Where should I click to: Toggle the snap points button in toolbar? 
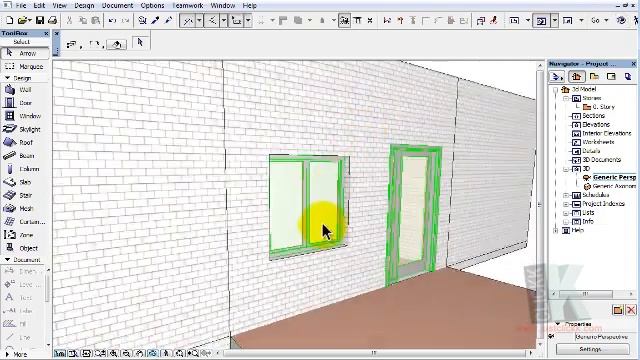pos(212,20)
